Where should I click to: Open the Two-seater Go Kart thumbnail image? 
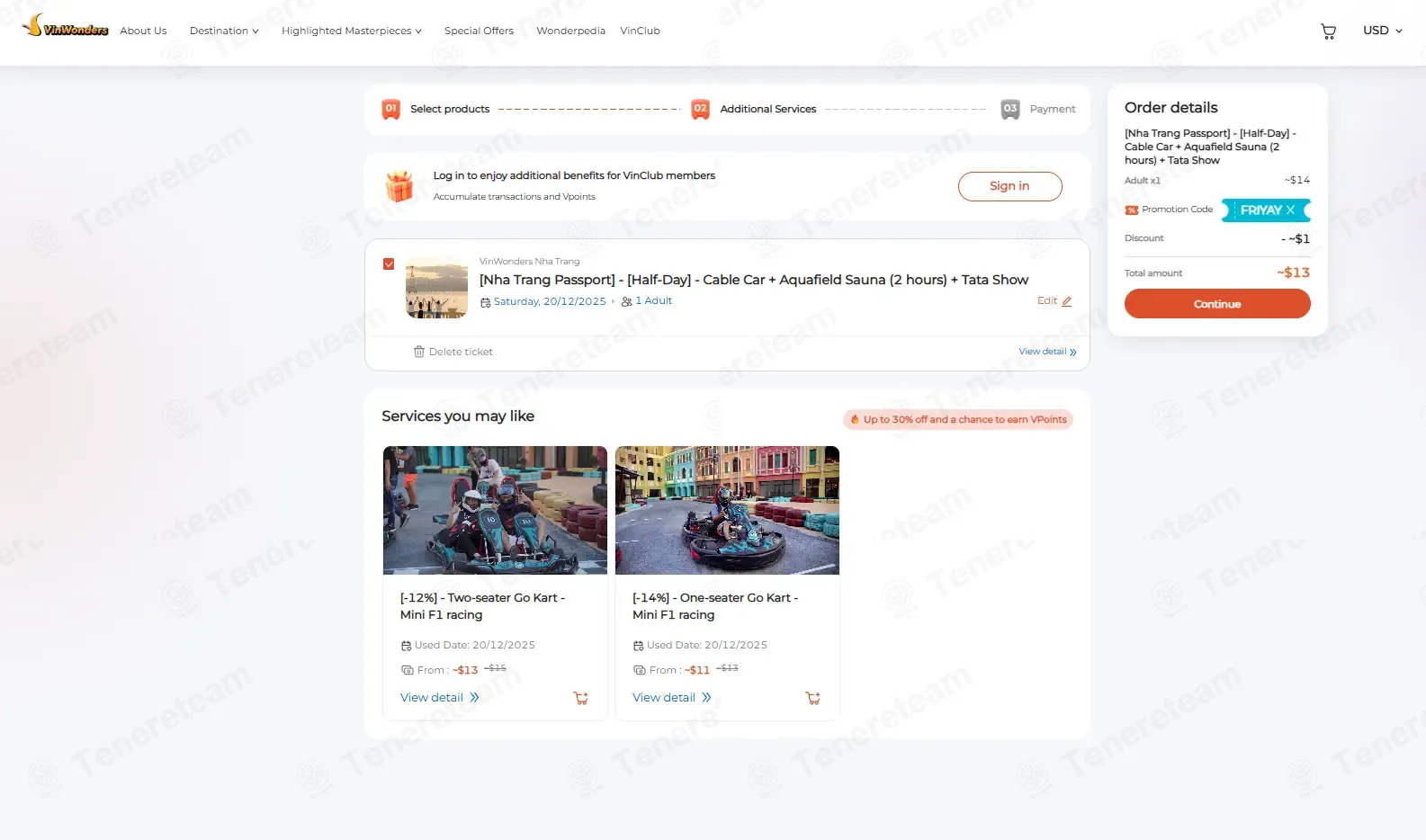495,510
